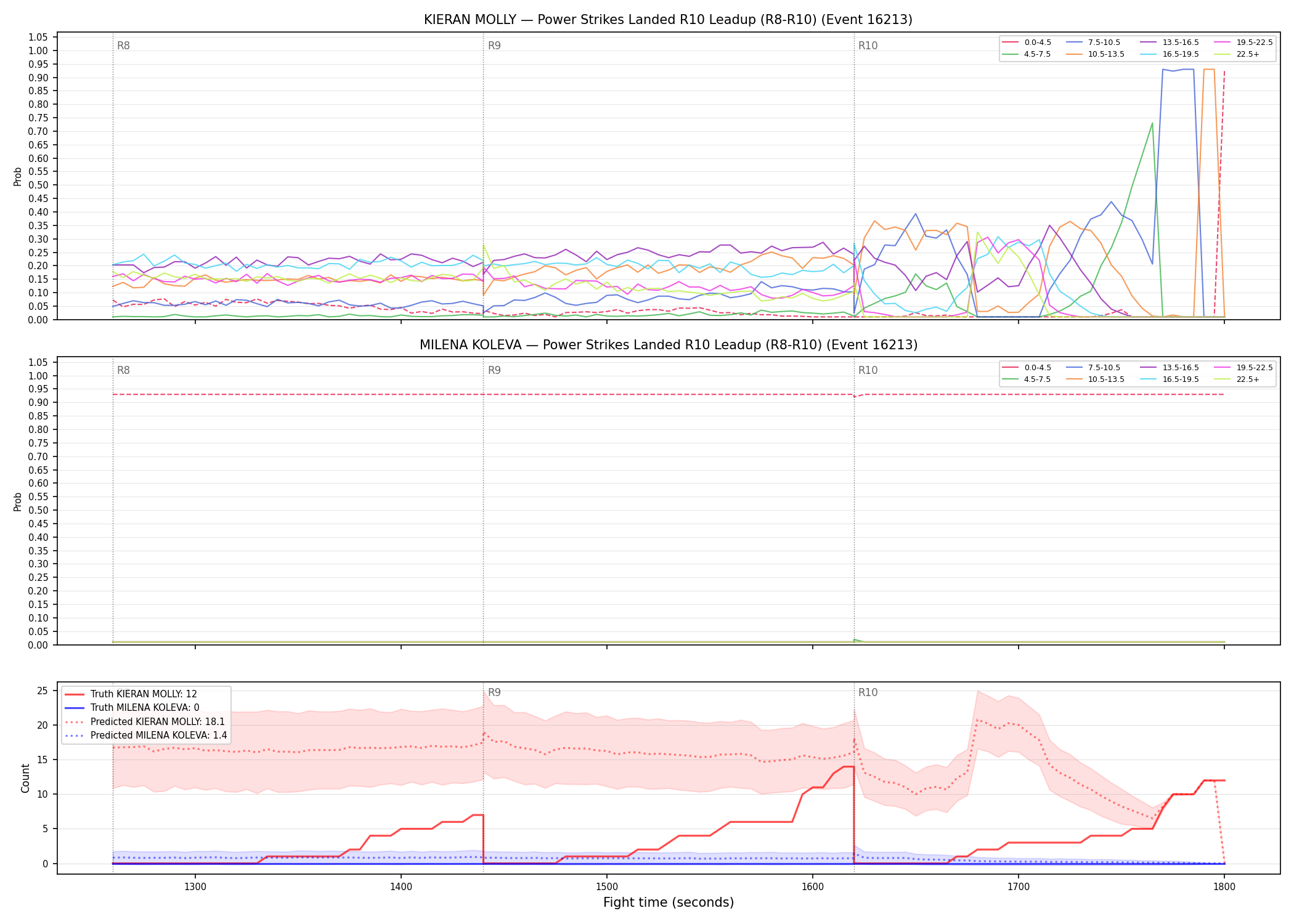Viewport: 1294px width, 924px height.
Task: Click the R9 round marker in Kieran Molly chart
Action: point(494,46)
